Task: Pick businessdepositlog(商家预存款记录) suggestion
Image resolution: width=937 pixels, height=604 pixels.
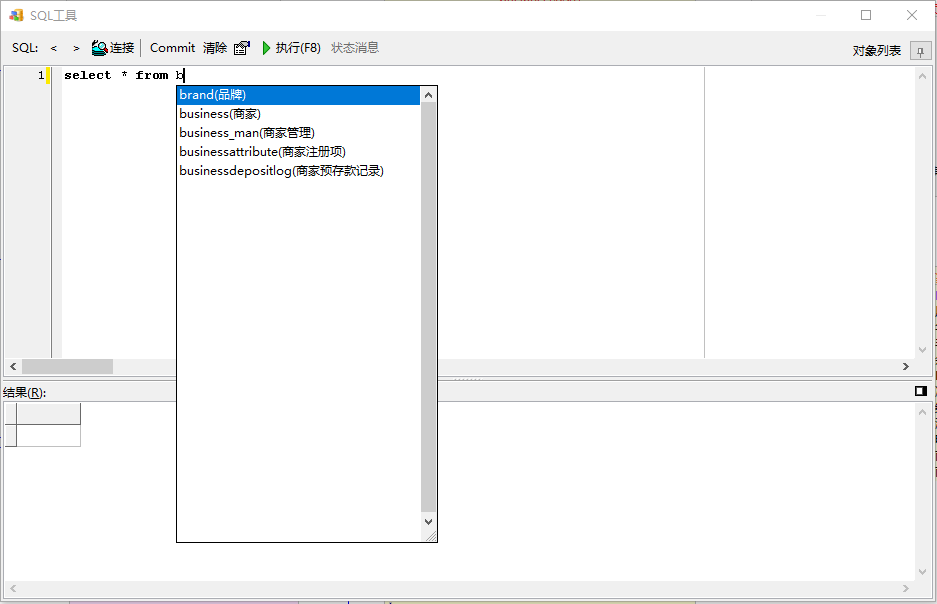Action: coord(299,171)
